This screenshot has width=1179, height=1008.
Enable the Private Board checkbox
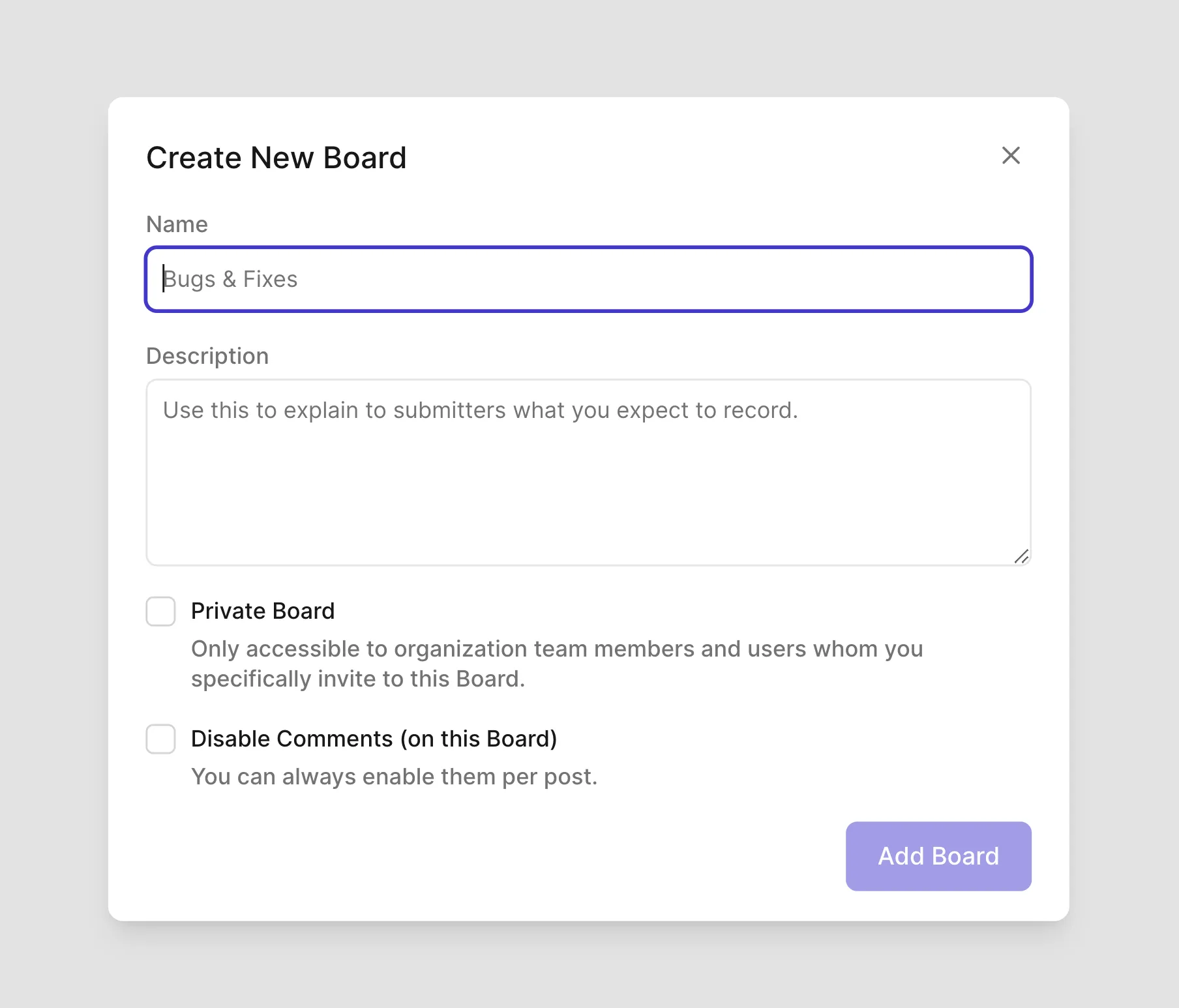[160, 612]
